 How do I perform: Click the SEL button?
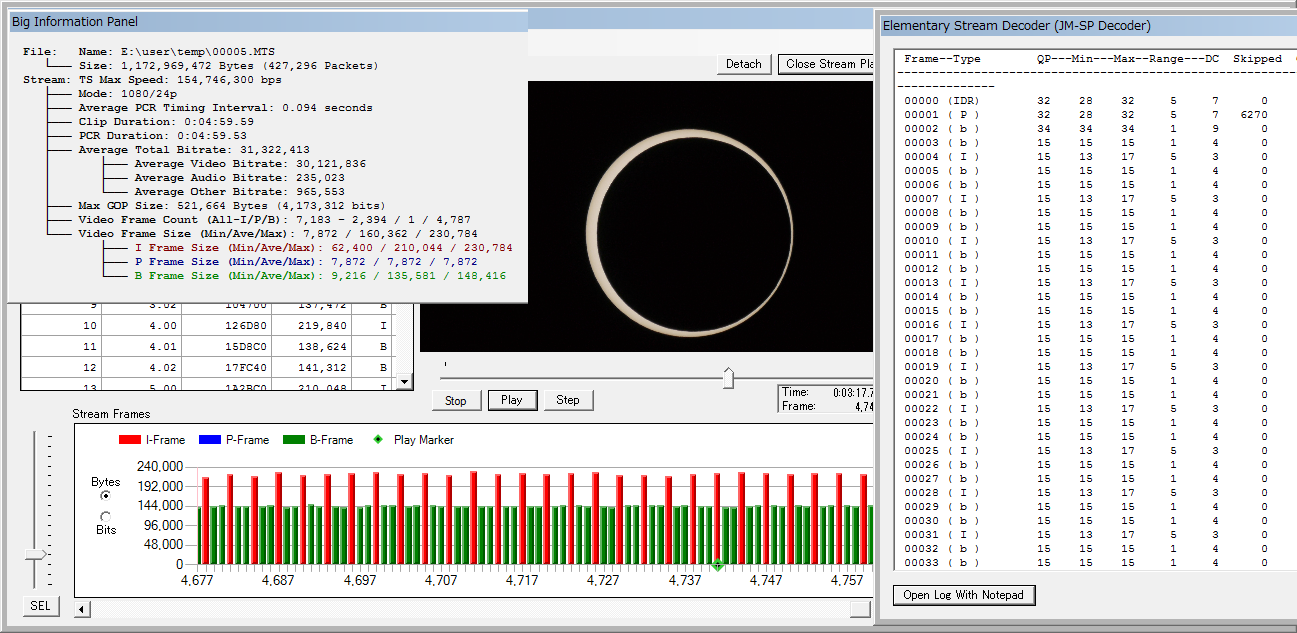[x=40, y=606]
